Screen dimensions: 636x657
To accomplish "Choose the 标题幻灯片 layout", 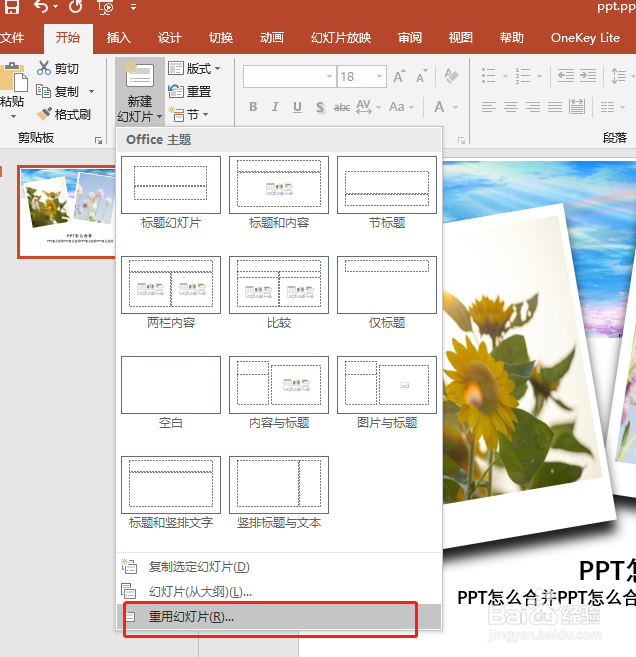I will (171, 193).
